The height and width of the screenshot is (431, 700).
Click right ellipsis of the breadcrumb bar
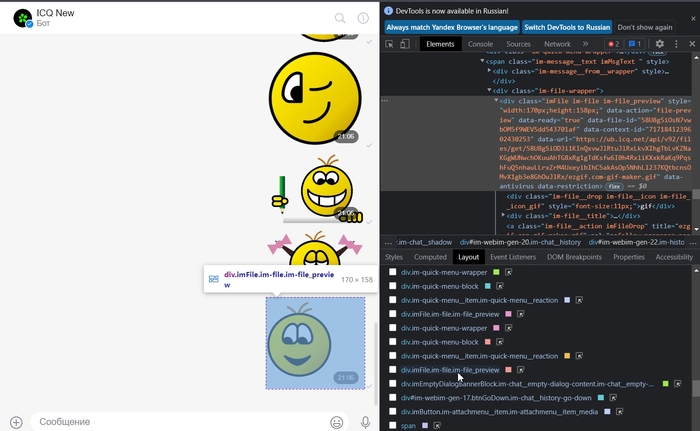pos(693,243)
